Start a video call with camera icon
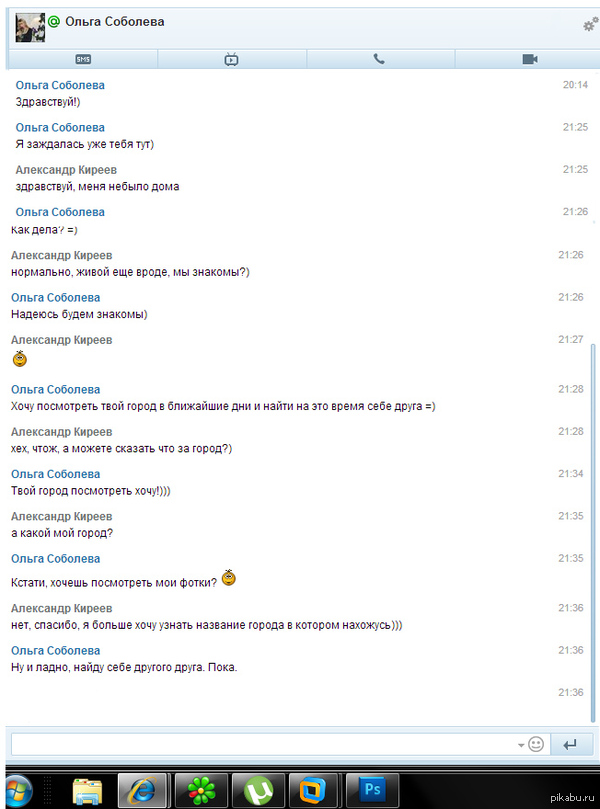 [530, 59]
